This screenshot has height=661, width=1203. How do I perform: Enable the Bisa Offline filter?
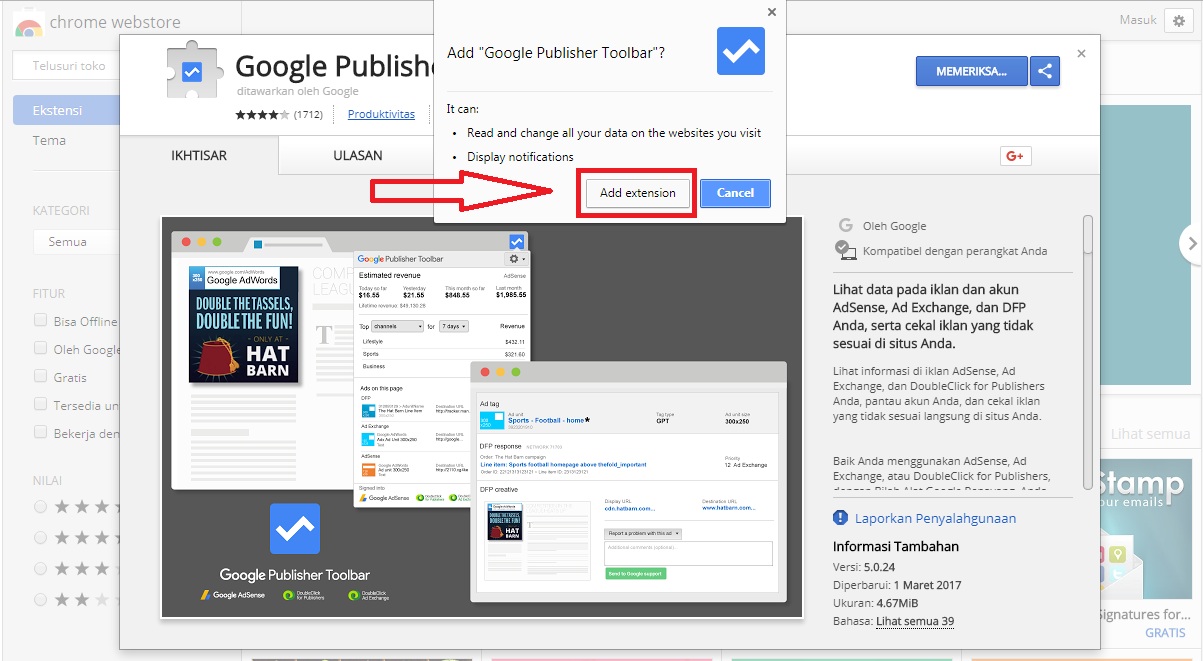tap(39, 321)
